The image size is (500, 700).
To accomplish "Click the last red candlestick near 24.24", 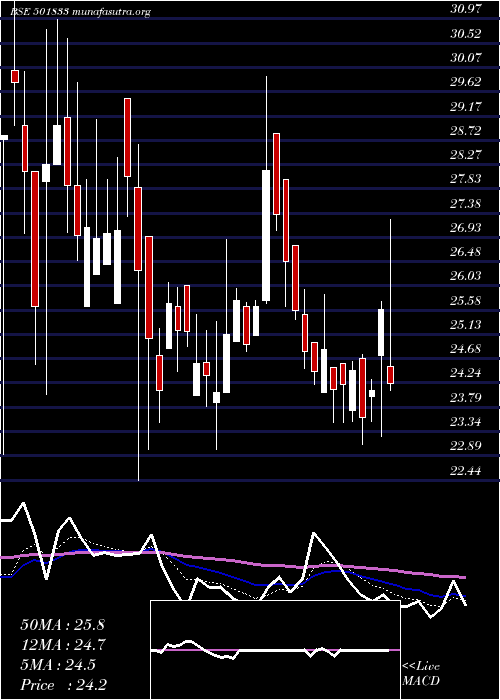I will coord(391,375).
